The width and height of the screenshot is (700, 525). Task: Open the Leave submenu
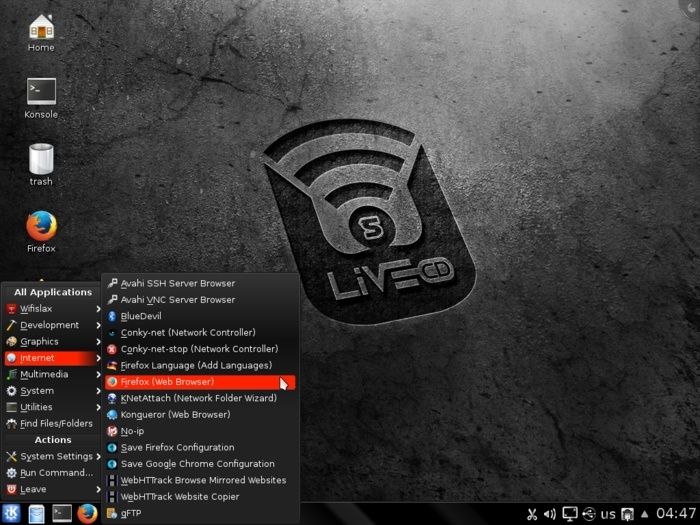click(53, 489)
